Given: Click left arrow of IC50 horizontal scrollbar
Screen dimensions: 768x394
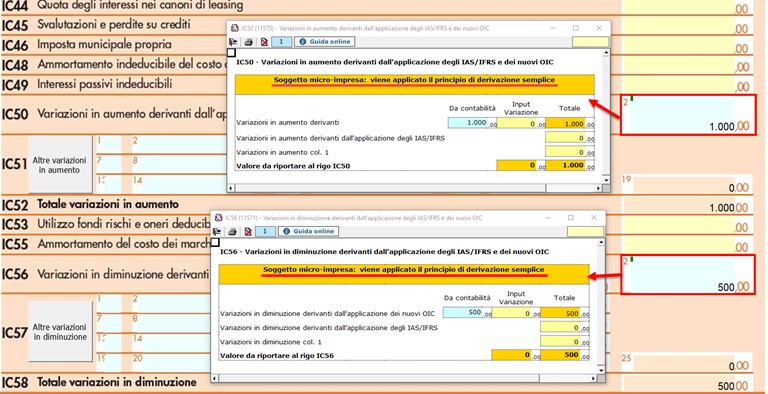Looking at the screenshot, I should [232, 188].
